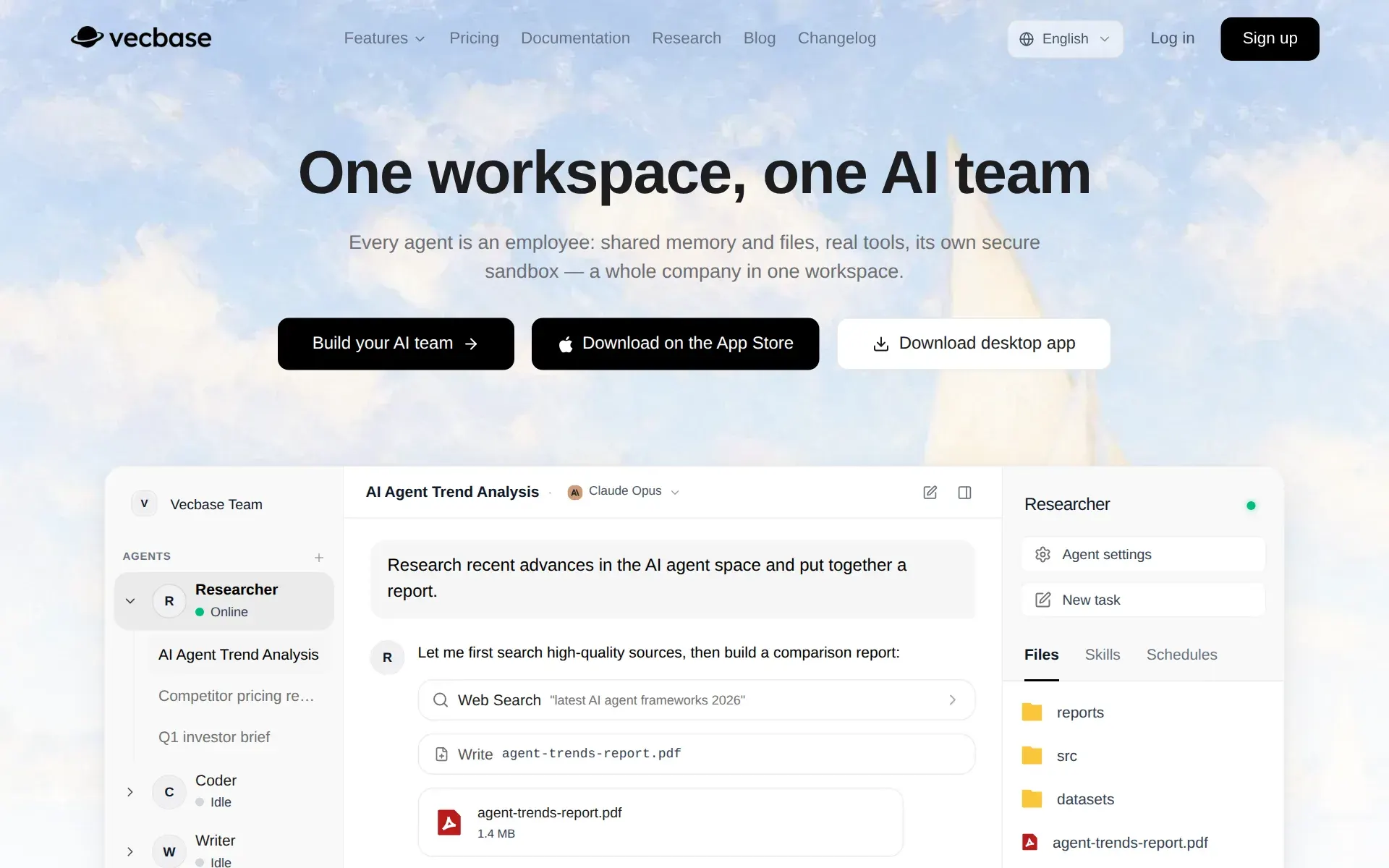
Task: Switch to the Skills tab
Action: [x=1102, y=655]
